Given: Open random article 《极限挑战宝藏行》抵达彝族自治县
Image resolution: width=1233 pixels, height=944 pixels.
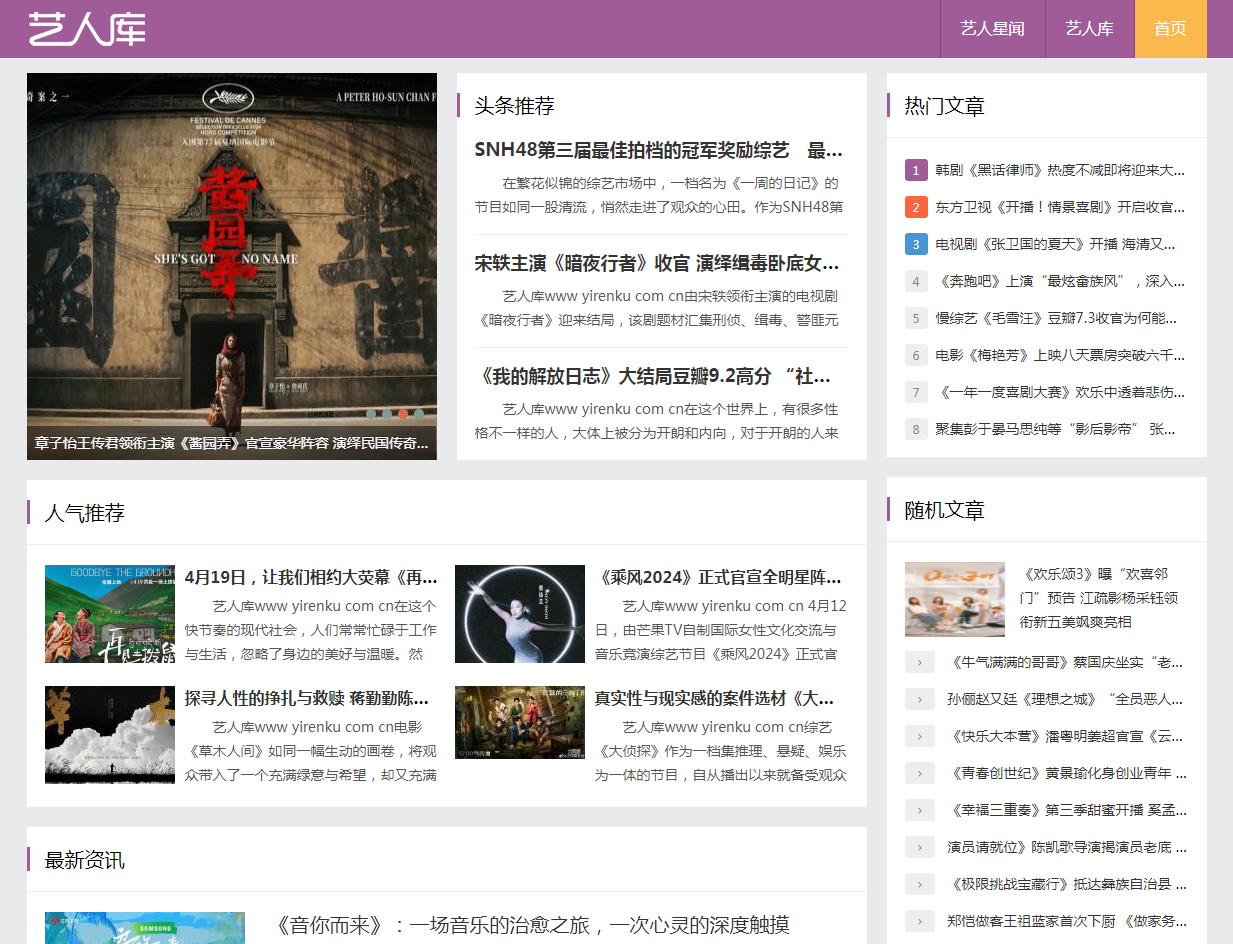Looking at the screenshot, I should tap(1067, 884).
